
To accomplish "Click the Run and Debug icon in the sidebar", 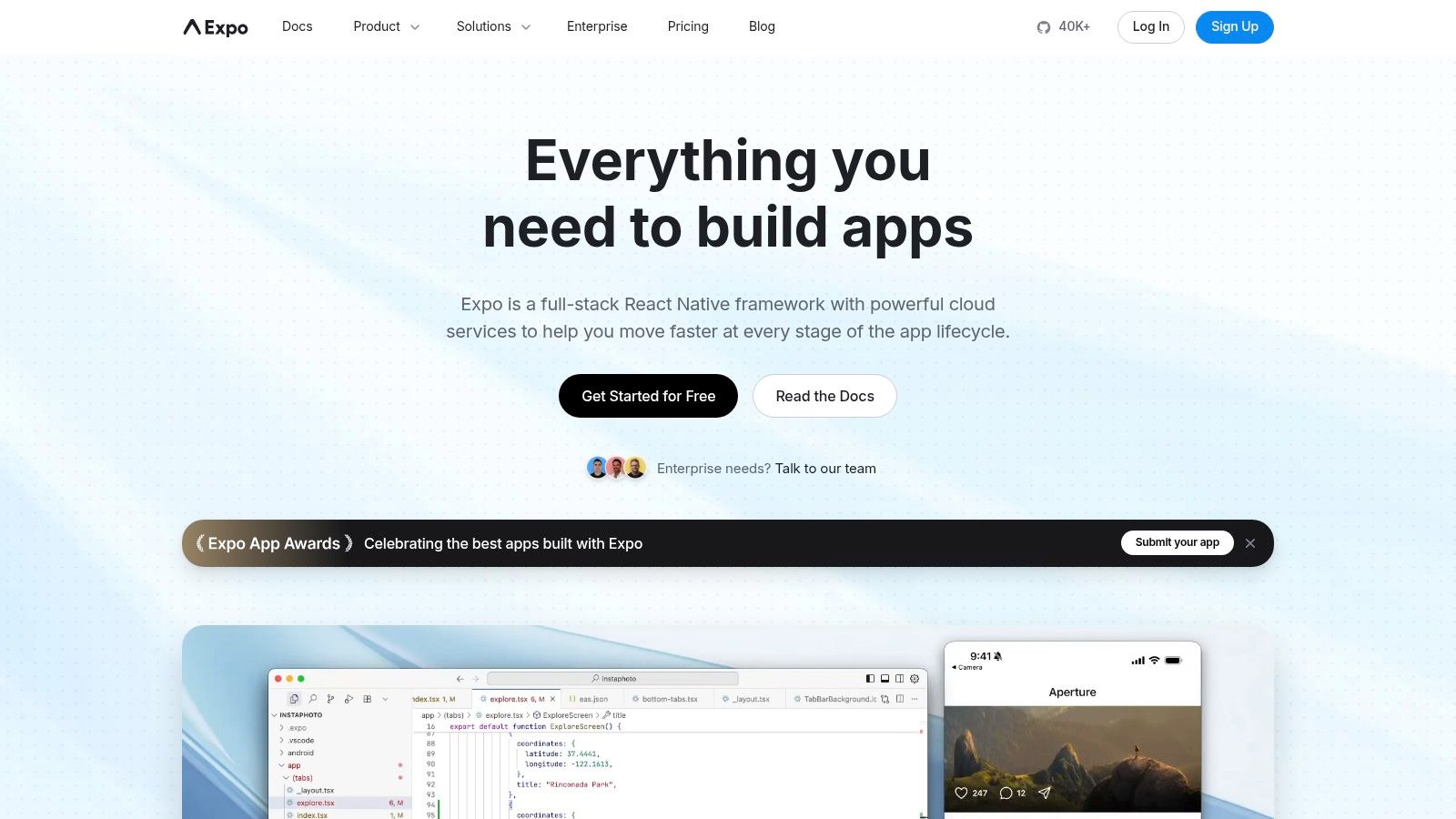I will 349,699.
